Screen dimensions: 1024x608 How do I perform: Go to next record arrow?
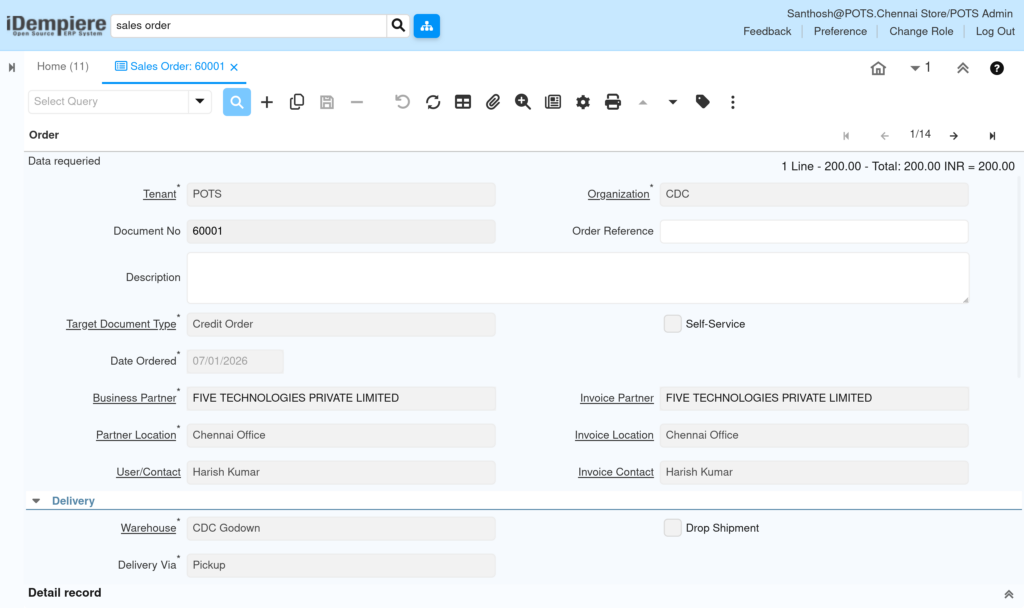tap(954, 136)
